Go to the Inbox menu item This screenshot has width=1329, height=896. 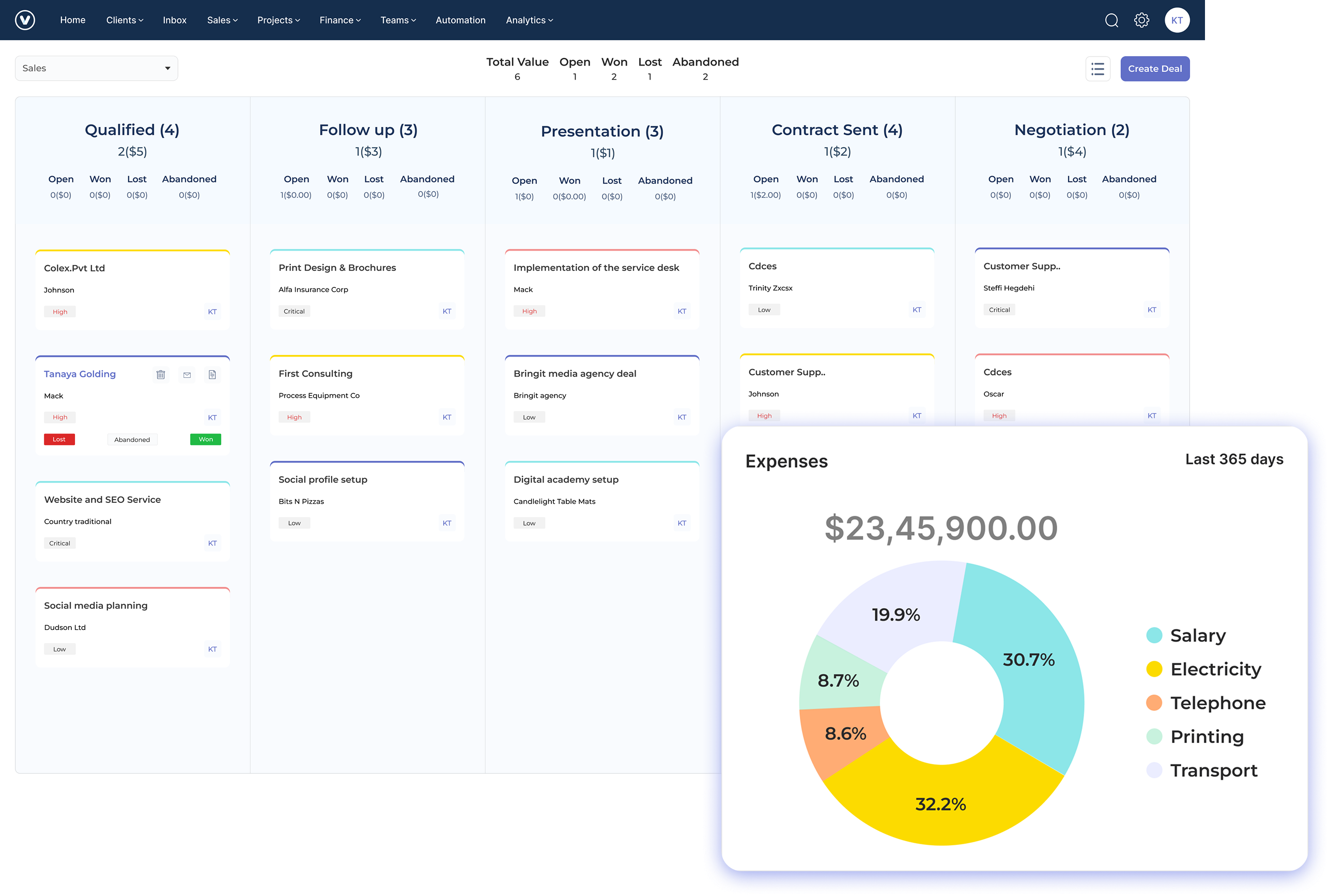(x=174, y=20)
